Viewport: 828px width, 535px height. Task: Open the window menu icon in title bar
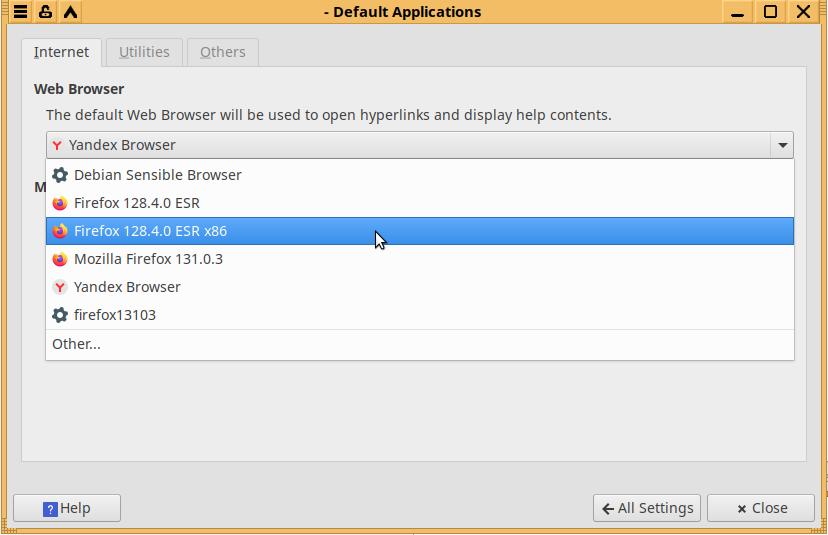(20, 12)
